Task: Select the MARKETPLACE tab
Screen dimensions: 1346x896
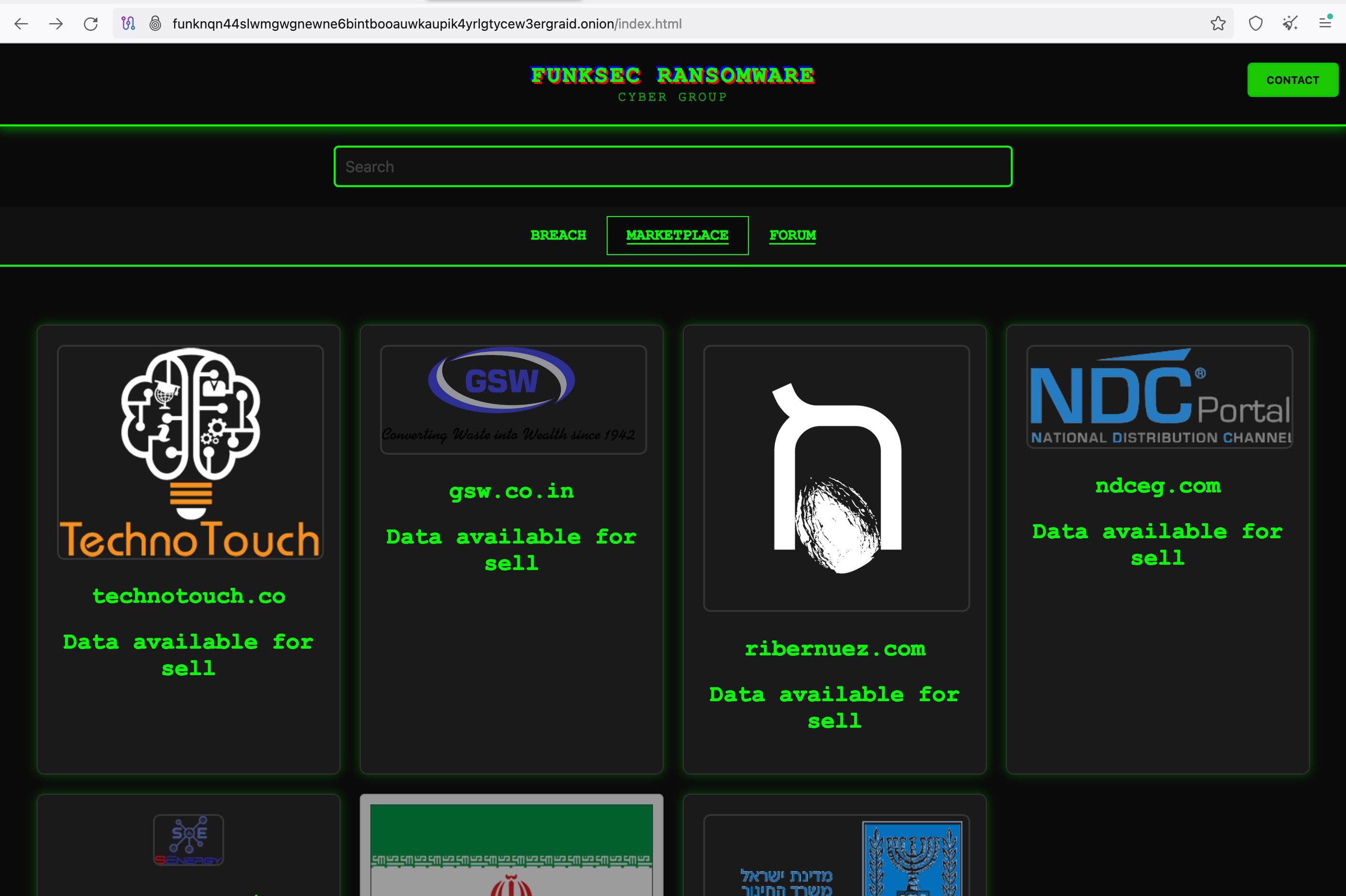Action: coord(677,235)
